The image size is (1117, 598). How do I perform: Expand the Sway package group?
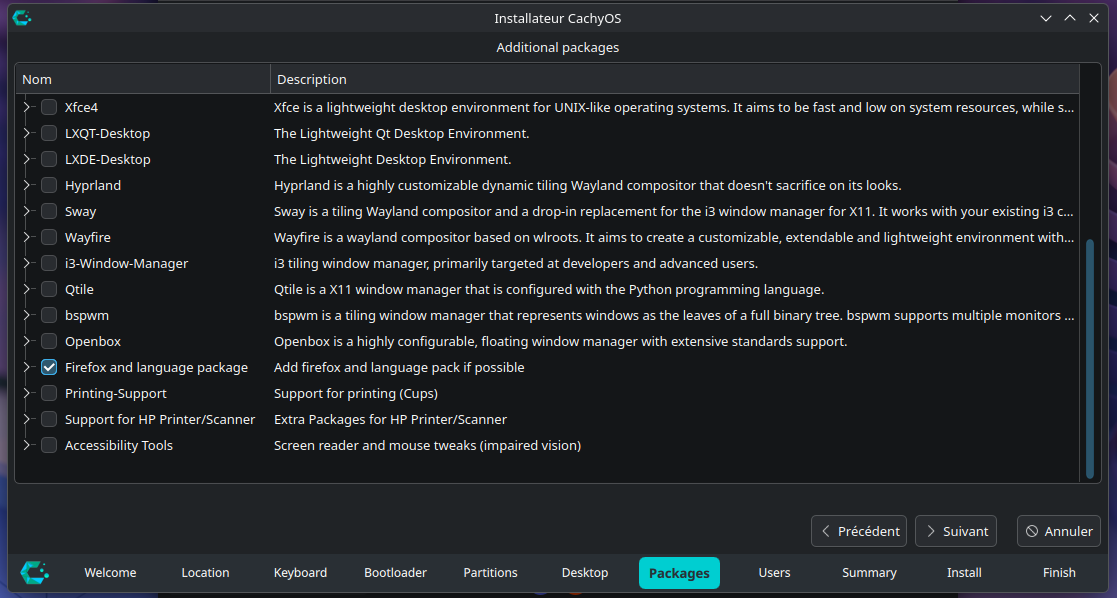(x=27, y=211)
